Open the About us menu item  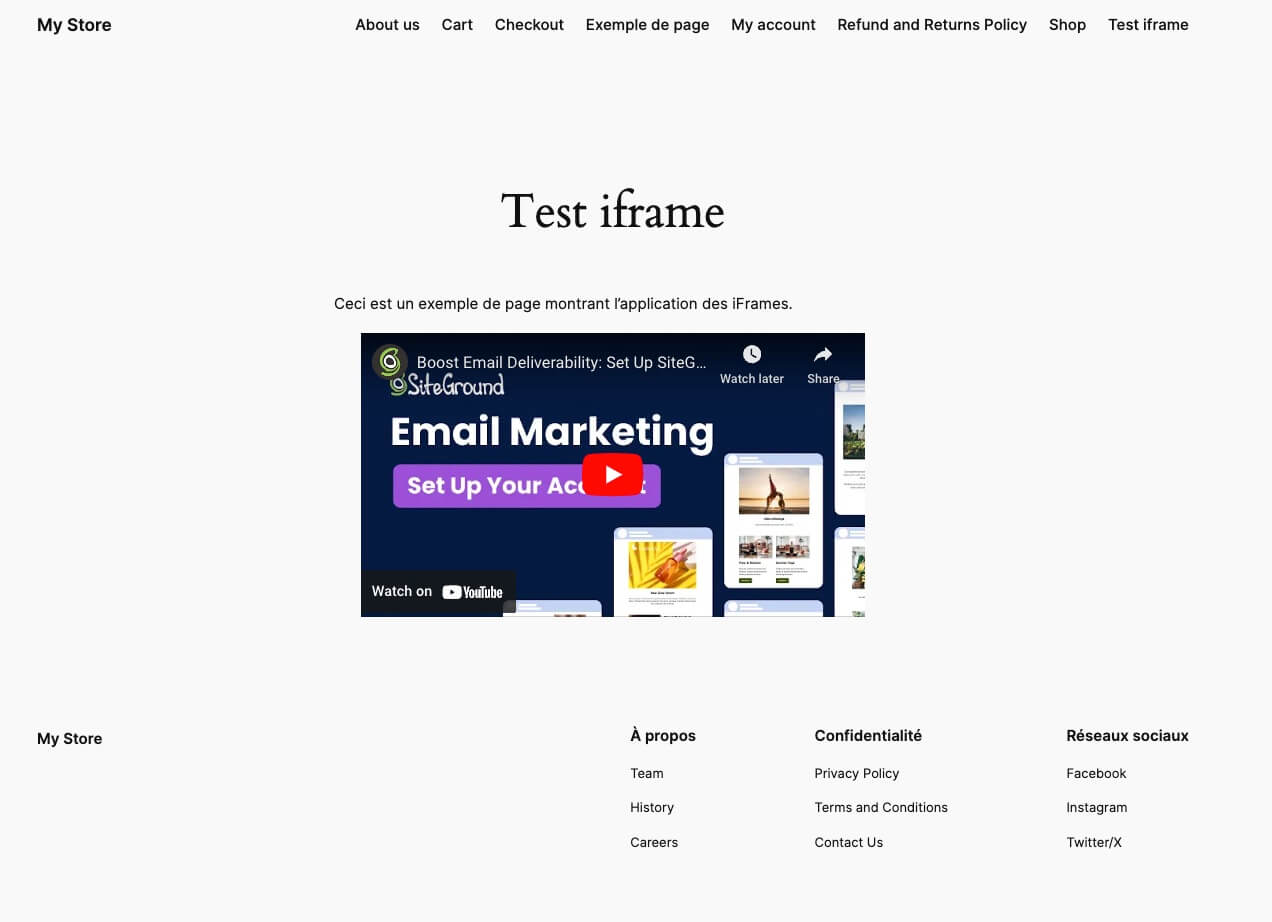(x=387, y=25)
